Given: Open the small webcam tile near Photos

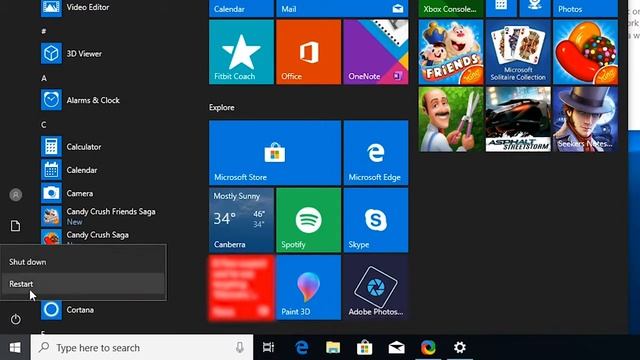Looking at the screenshot, I should tap(535, 8).
